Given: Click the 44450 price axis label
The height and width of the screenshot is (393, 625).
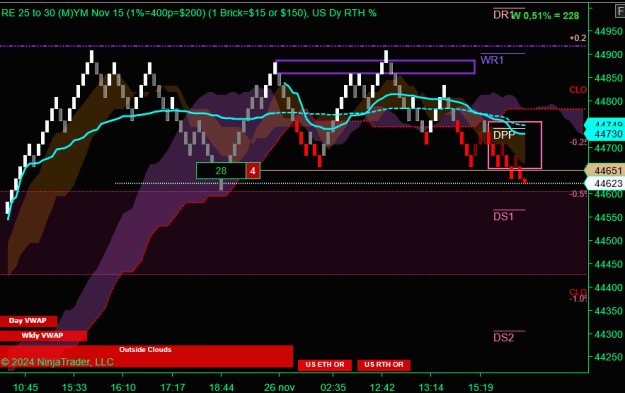Looking at the screenshot, I should (x=608, y=264).
